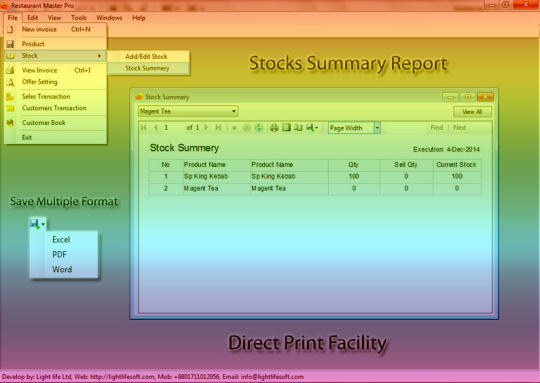Open the report export dropdown

(x=312, y=128)
